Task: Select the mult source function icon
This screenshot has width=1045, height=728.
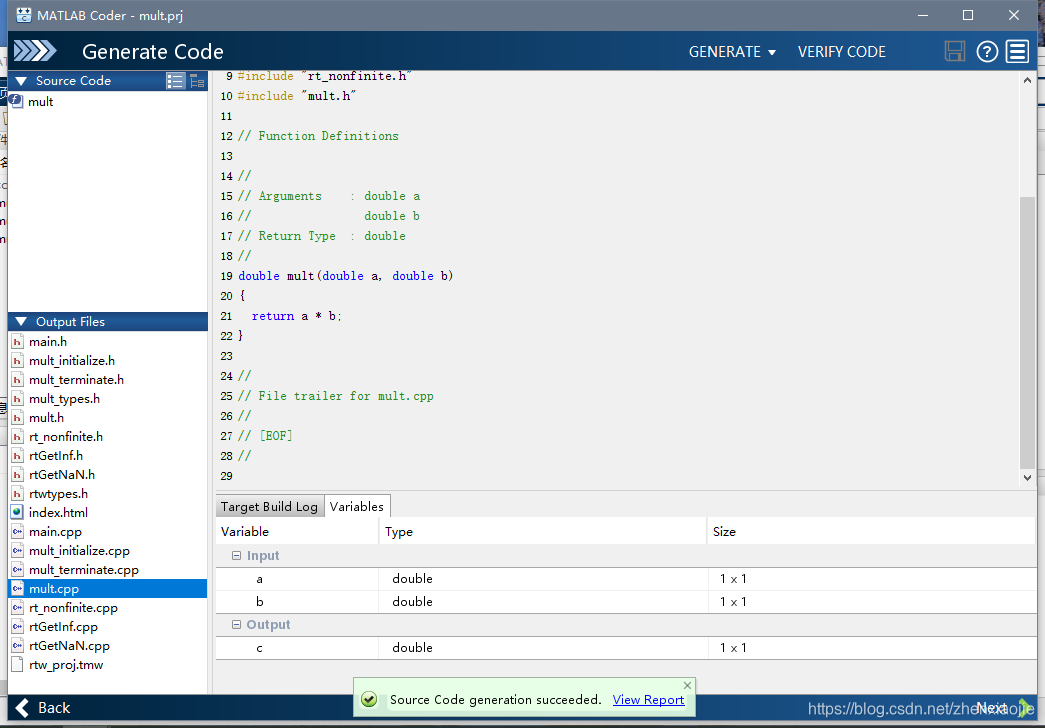Action: tap(16, 101)
